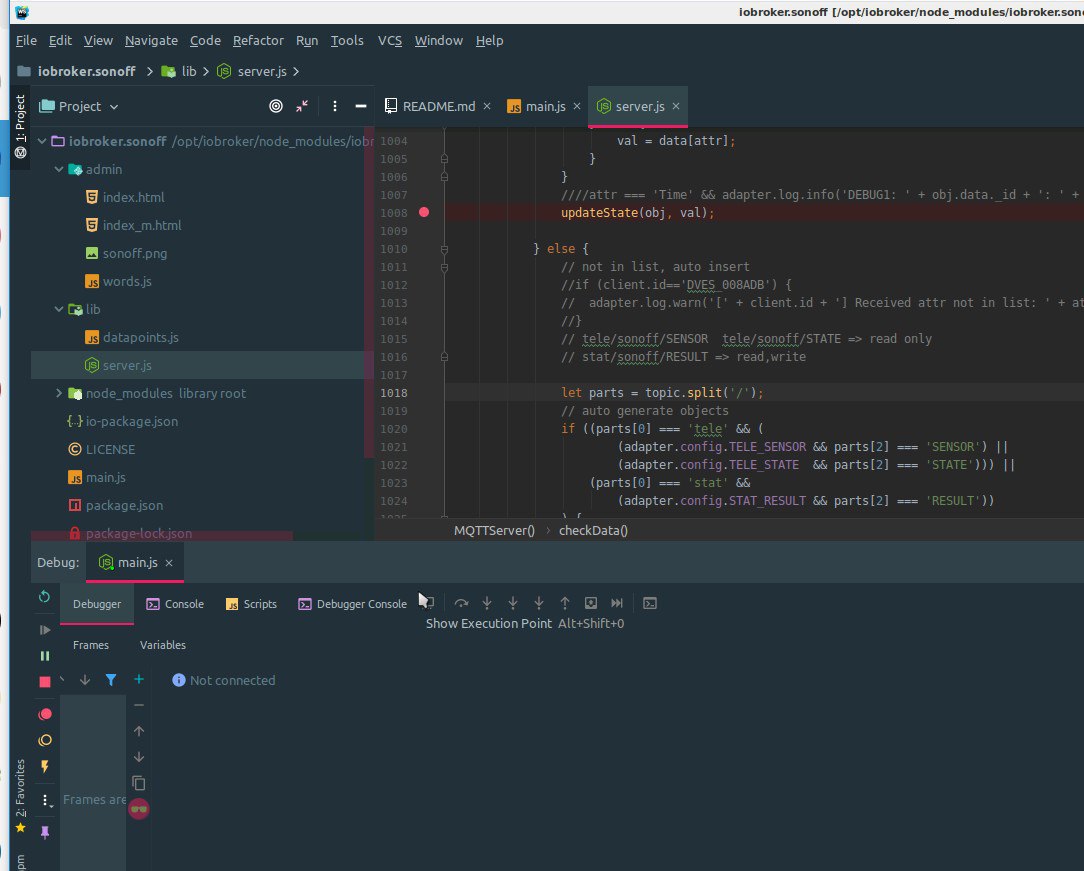Open 1: Project side tool window button
The width and height of the screenshot is (1084, 871).
(20, 127)
